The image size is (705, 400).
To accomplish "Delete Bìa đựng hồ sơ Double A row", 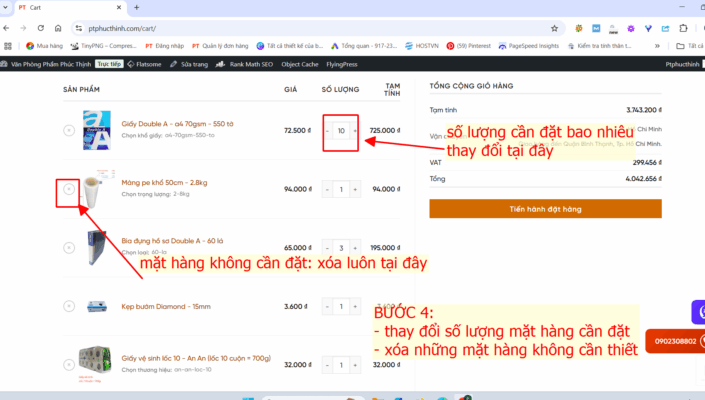I will (x=68, y=246).
